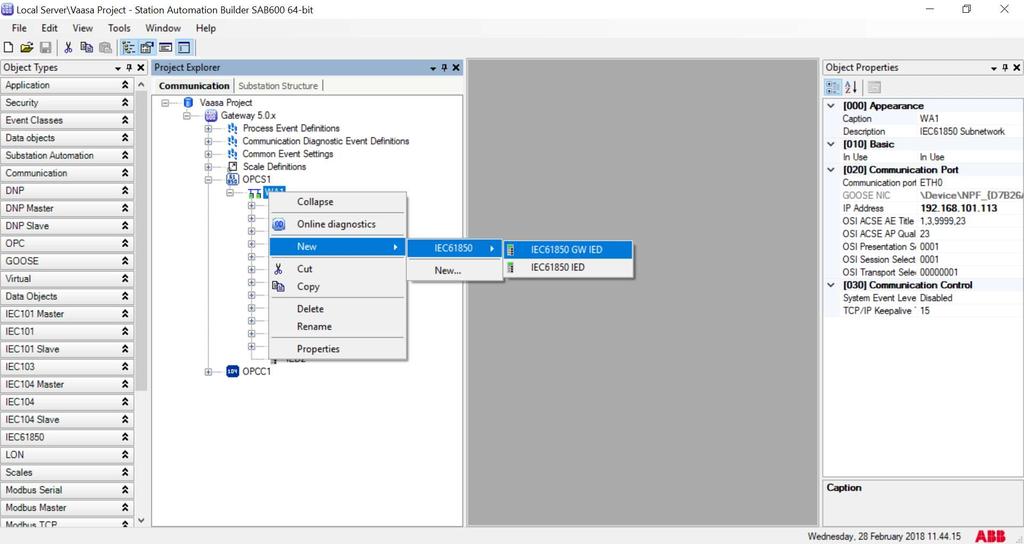Toggle the Project Explorer tree view icon
Image resolution: width=1024 pixels, height=544 pixels.
(x=129, y=48)
